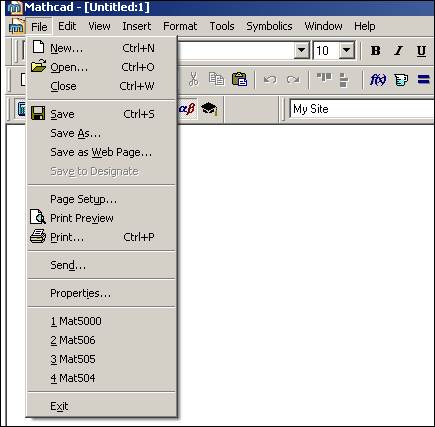Open the Symbolics menu
Screen dimensions: 435x427
(x=269, y=26)
